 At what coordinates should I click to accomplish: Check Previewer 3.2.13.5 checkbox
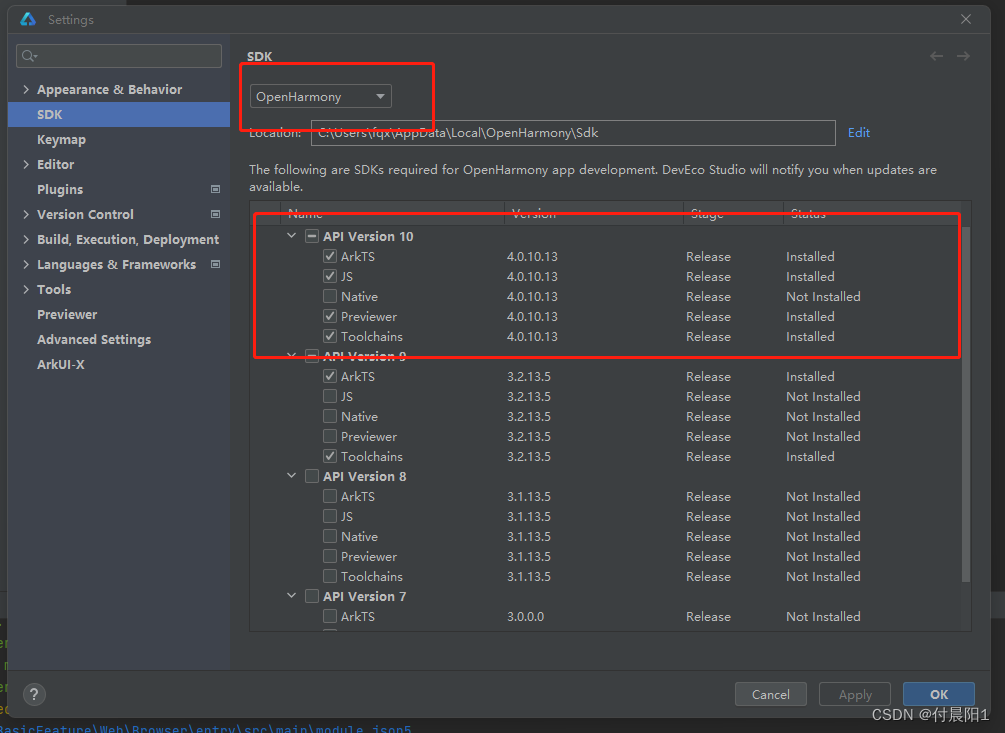[x=329, y=436]
